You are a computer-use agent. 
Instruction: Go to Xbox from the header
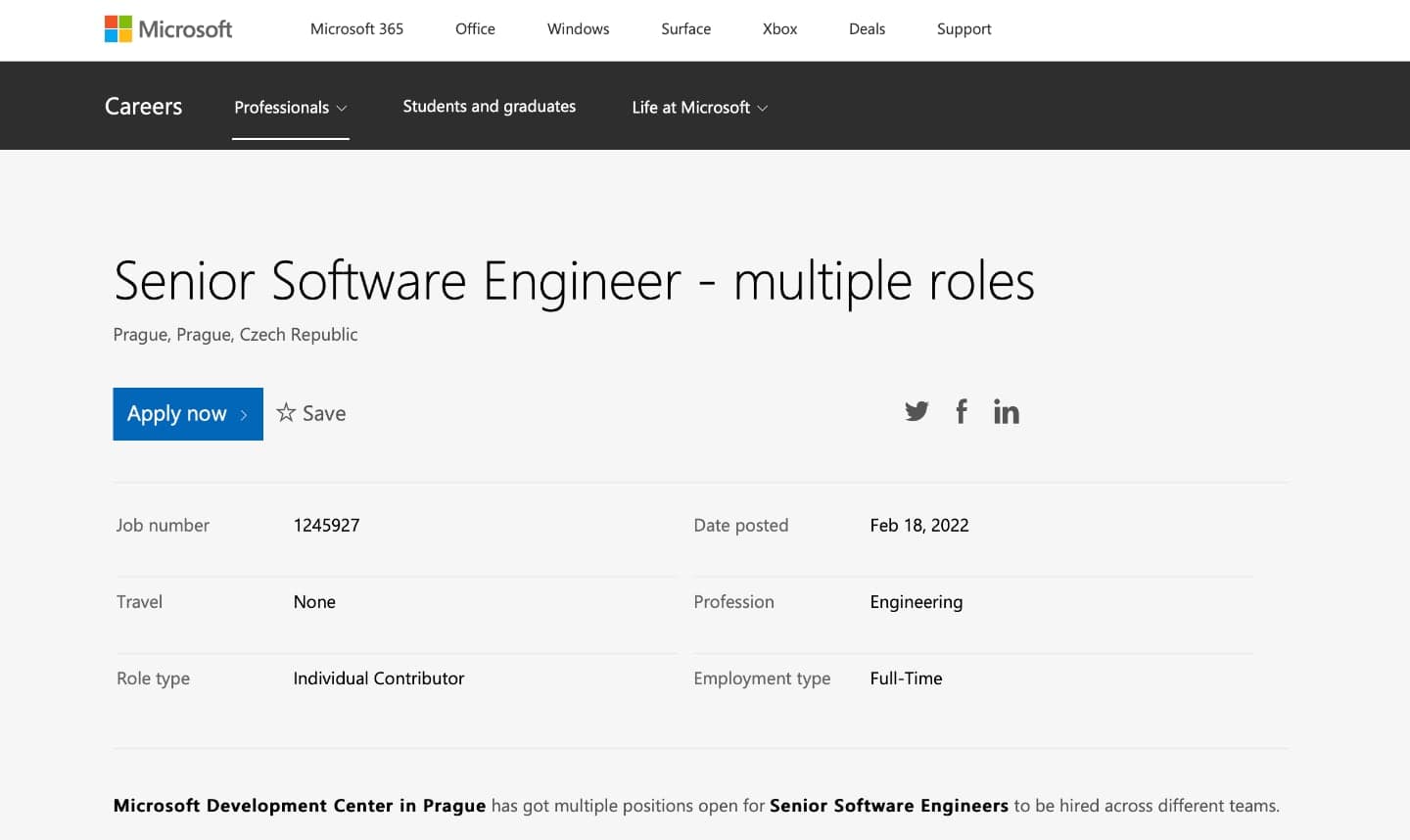(779, 28)
